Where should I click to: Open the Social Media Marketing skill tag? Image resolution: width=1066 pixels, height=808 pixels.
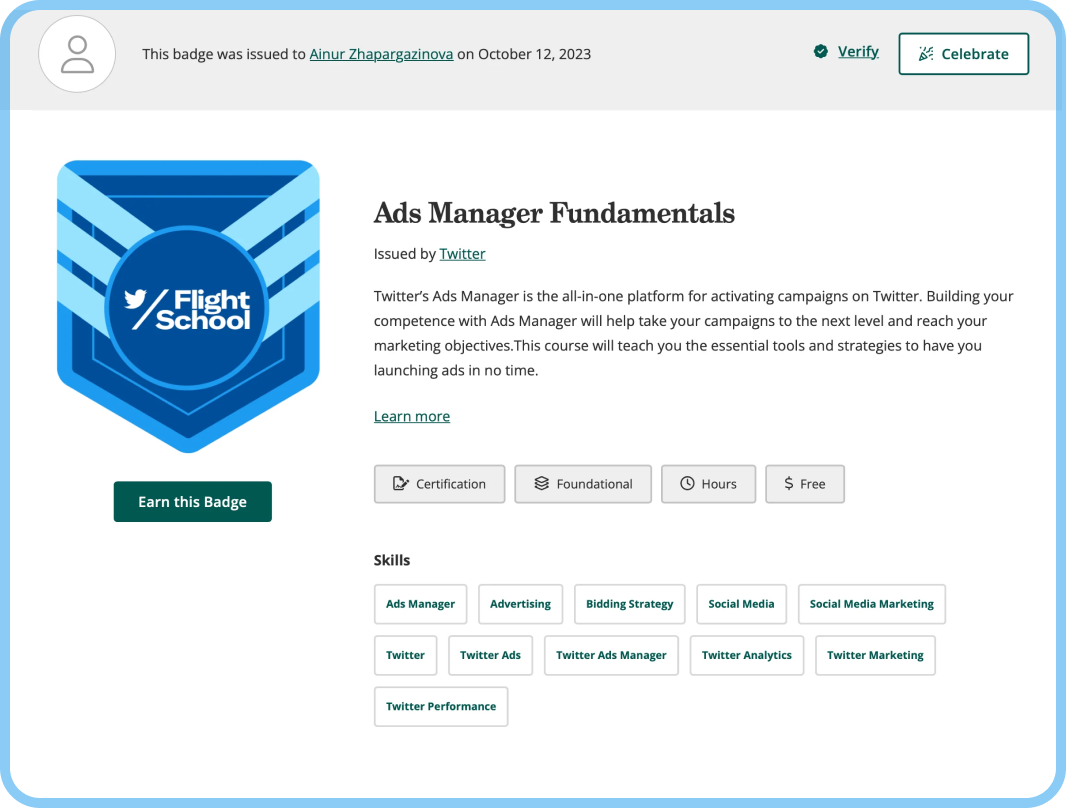pyautogui.click(x=872, y=603)
